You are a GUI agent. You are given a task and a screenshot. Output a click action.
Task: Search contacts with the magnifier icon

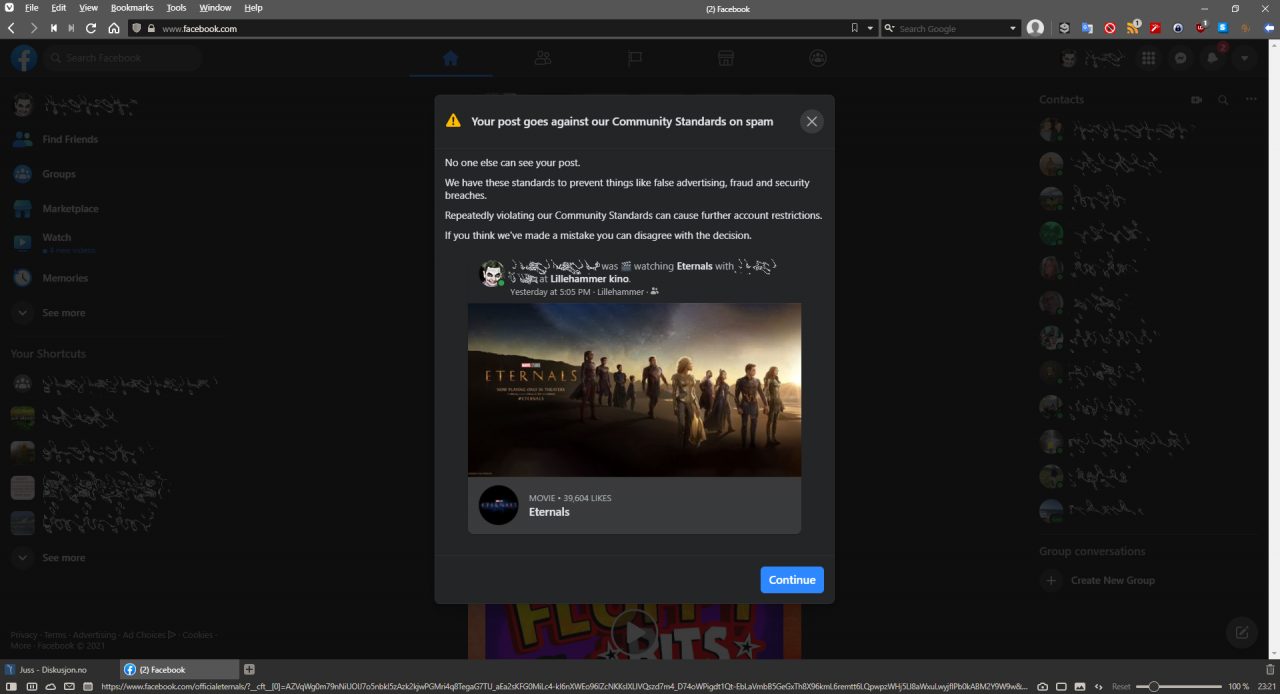pos(1222,99)
